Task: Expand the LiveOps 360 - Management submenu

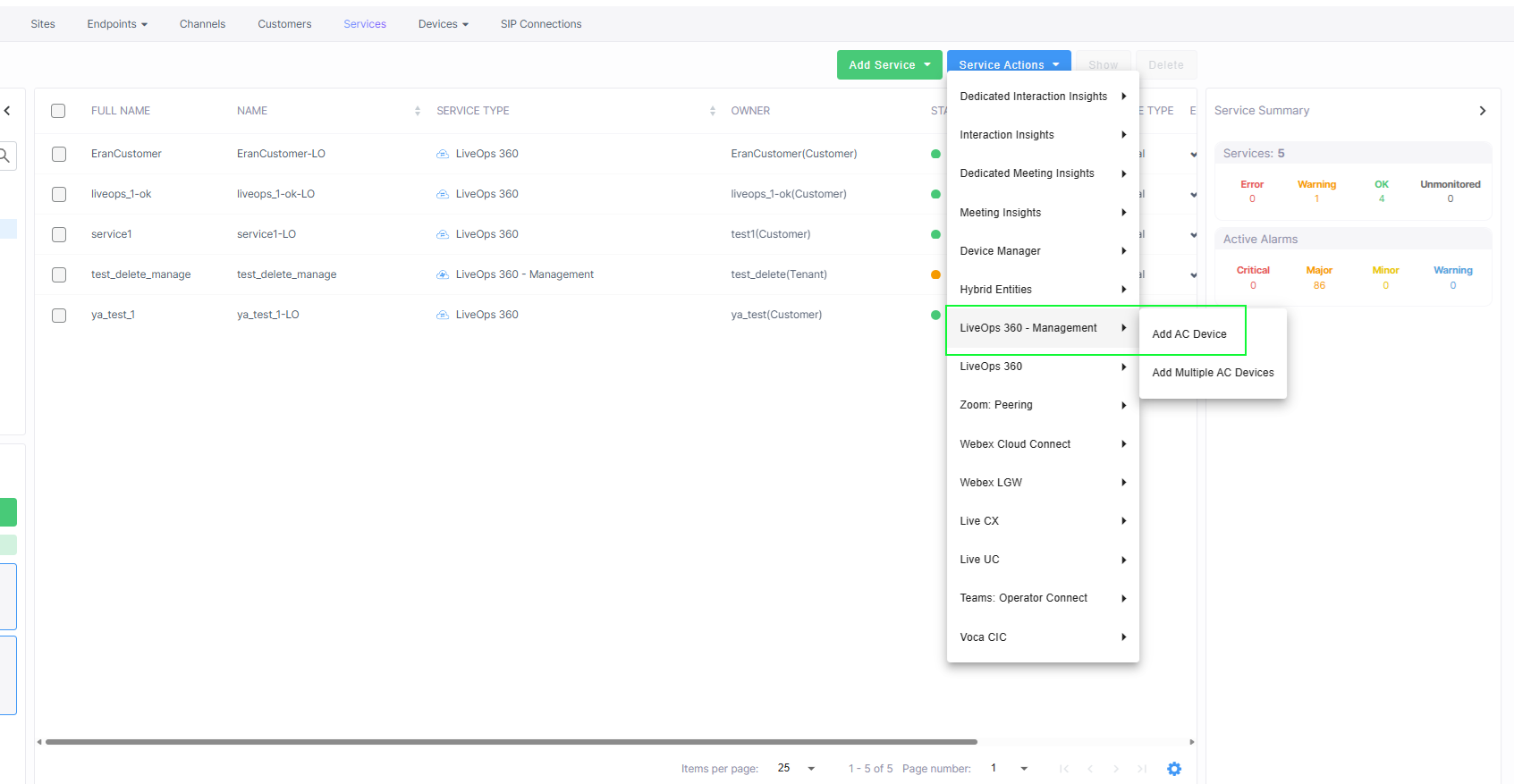Action: 1043,328
